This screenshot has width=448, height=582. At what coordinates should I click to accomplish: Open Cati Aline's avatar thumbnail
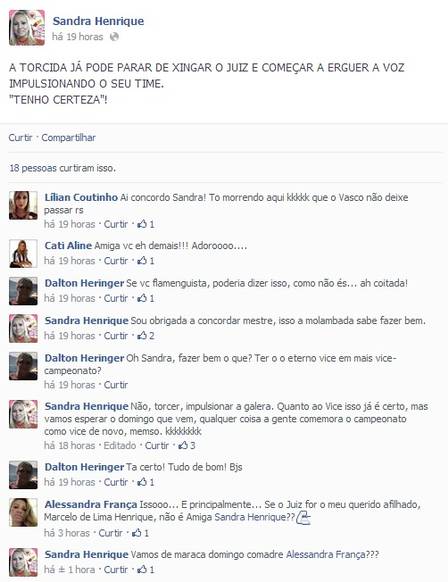coord(23,254)
